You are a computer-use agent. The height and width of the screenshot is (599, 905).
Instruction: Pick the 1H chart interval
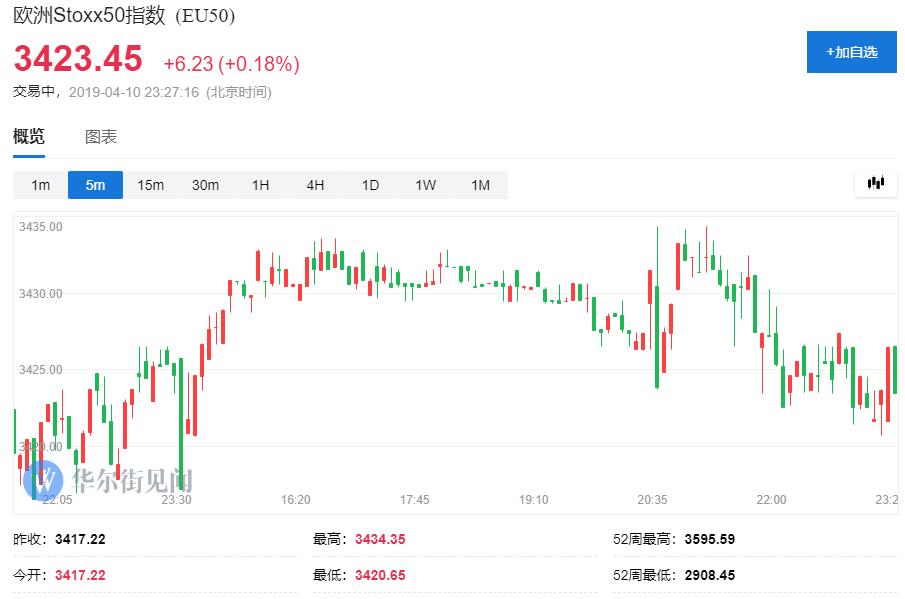[260, 185]
